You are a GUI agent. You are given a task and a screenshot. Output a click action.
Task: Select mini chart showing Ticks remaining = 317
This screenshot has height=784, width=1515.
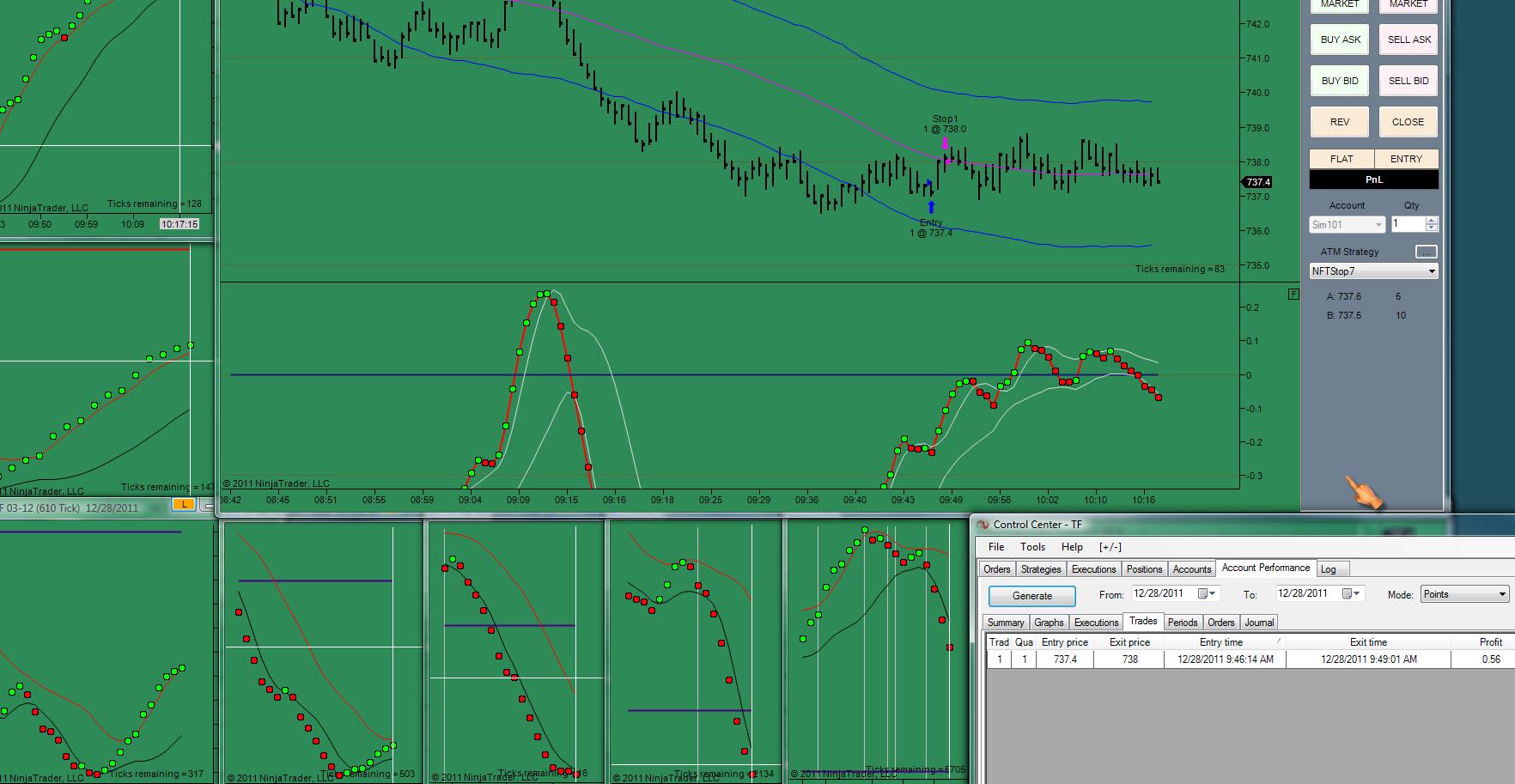tap(106, 653)
